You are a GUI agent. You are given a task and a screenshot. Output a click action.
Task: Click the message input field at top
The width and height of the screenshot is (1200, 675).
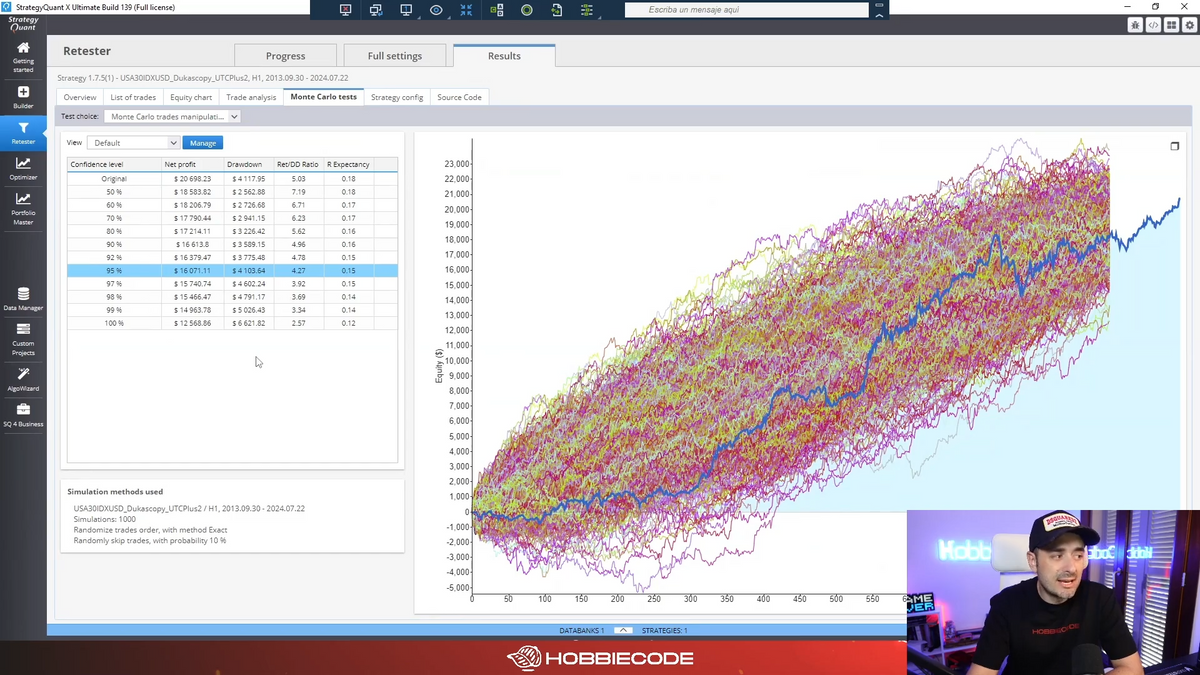click(747, 10)
